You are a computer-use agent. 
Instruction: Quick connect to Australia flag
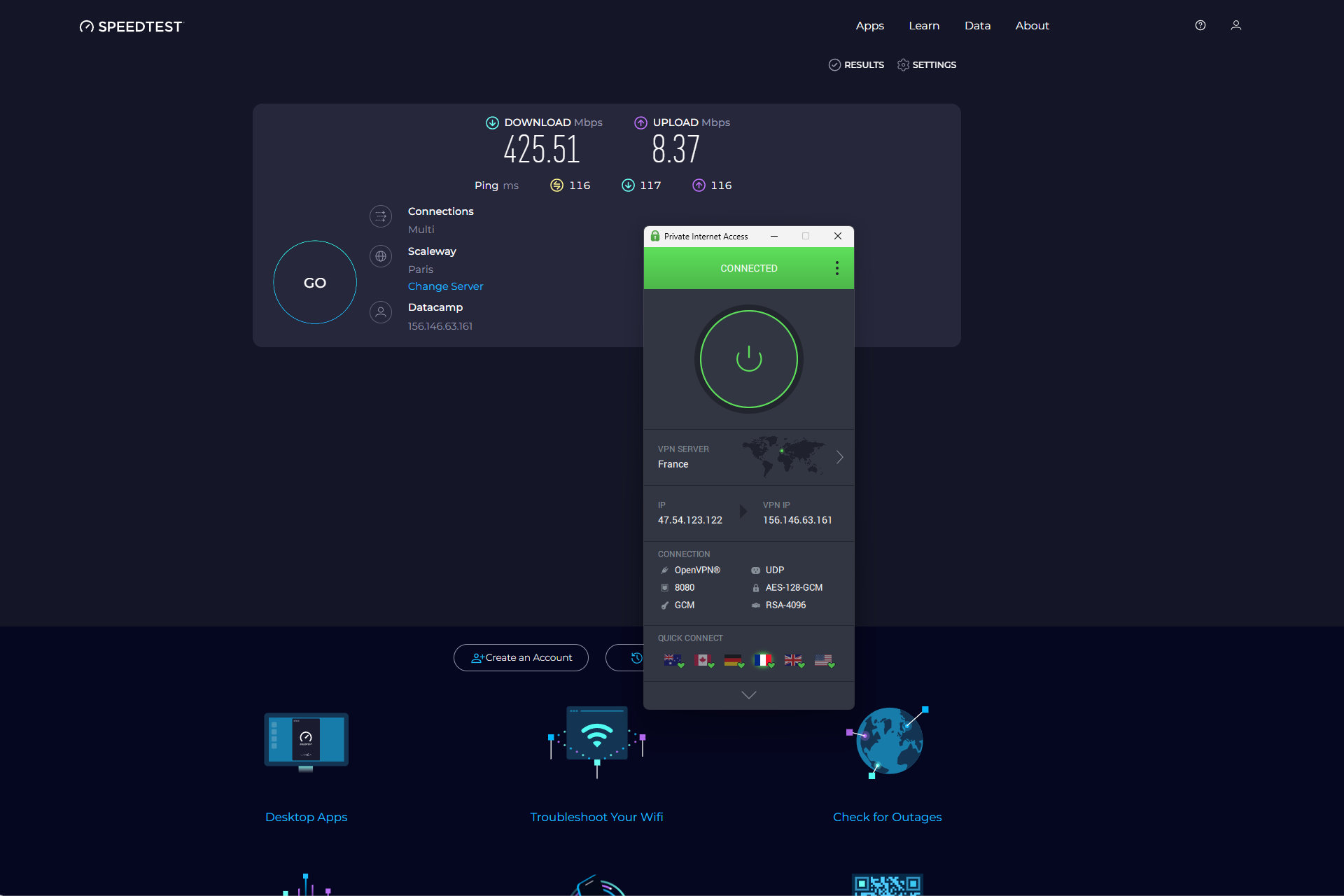tap(673, 660)
